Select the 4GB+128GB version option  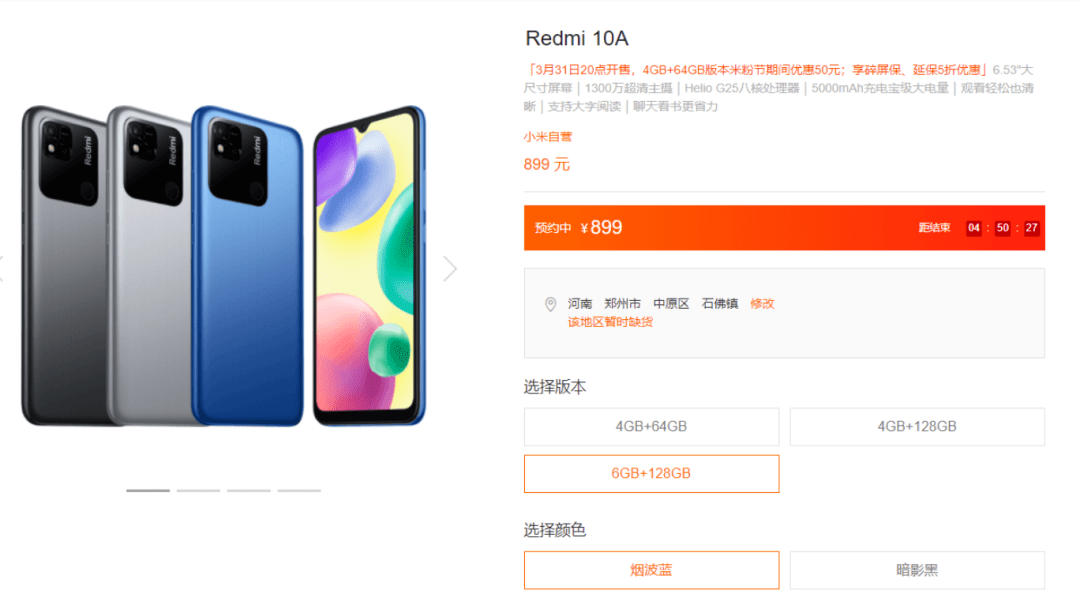point(917,427)
